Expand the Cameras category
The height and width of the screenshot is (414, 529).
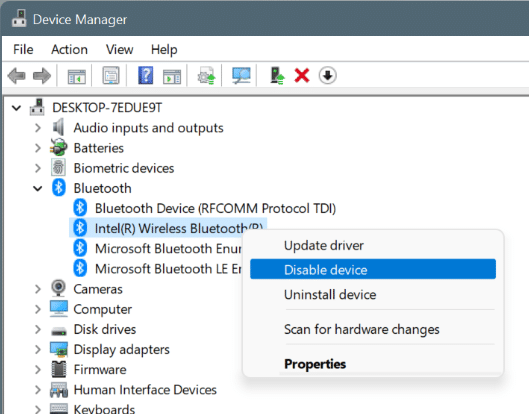[38, 289]
